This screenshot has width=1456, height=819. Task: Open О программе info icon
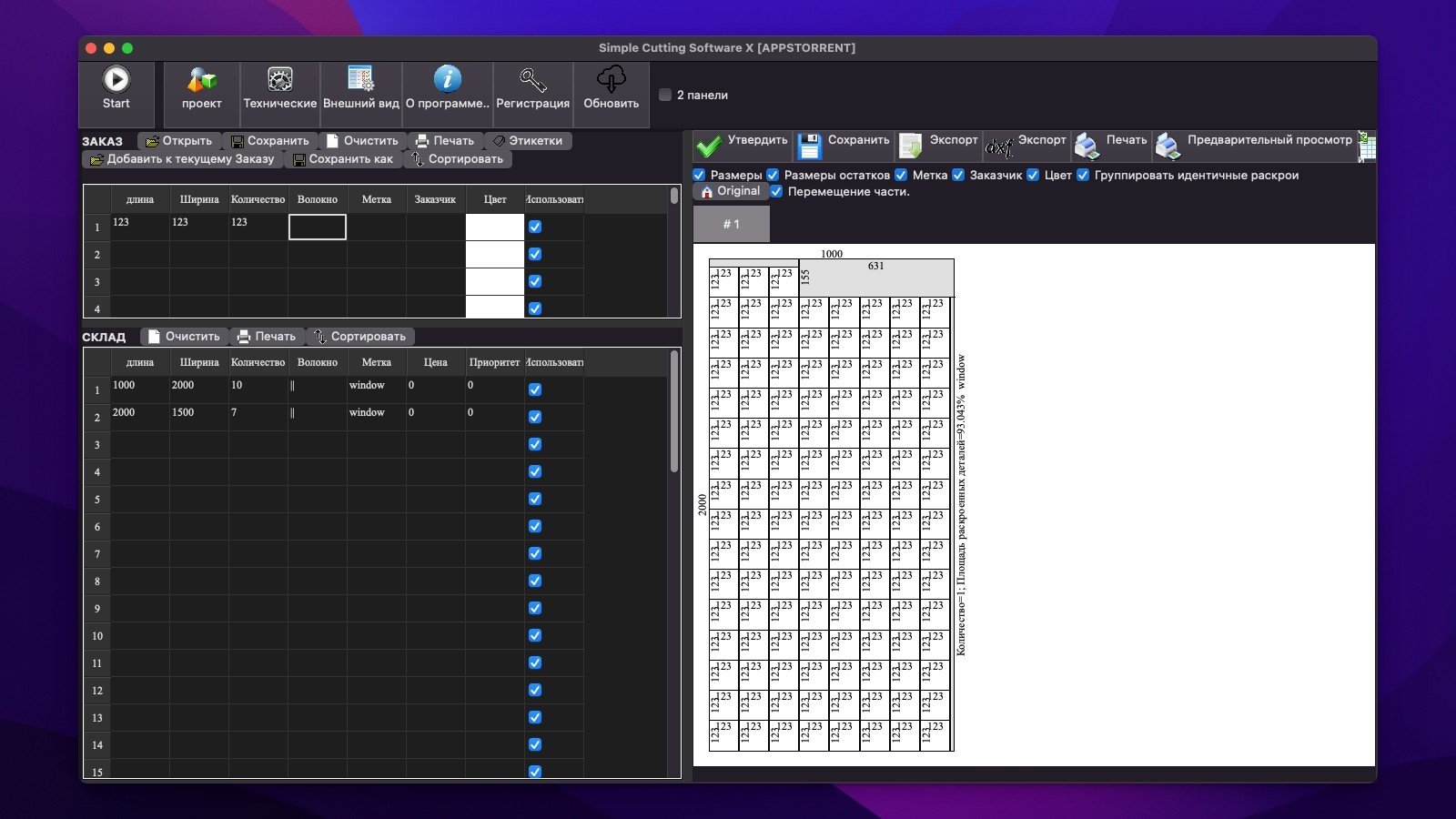coord(447,80)
